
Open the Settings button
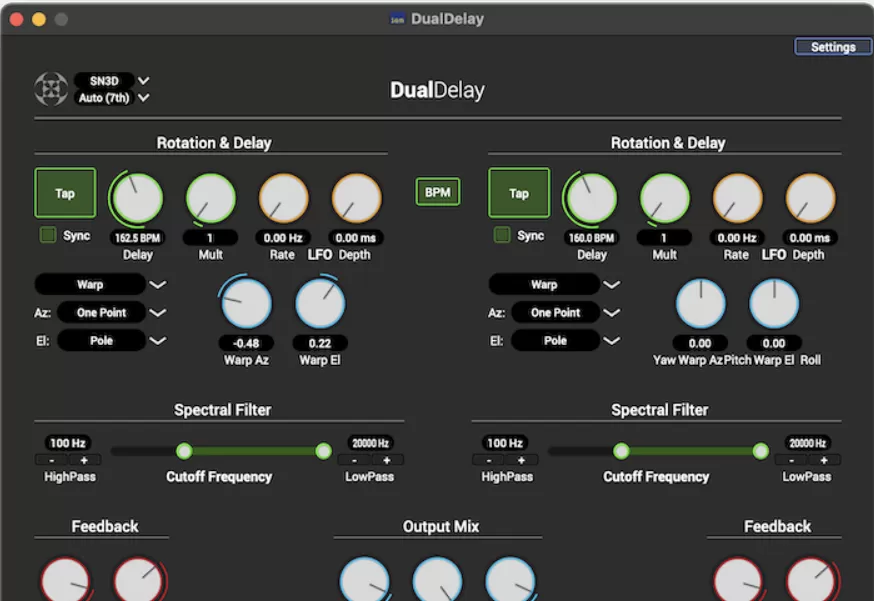833,47
